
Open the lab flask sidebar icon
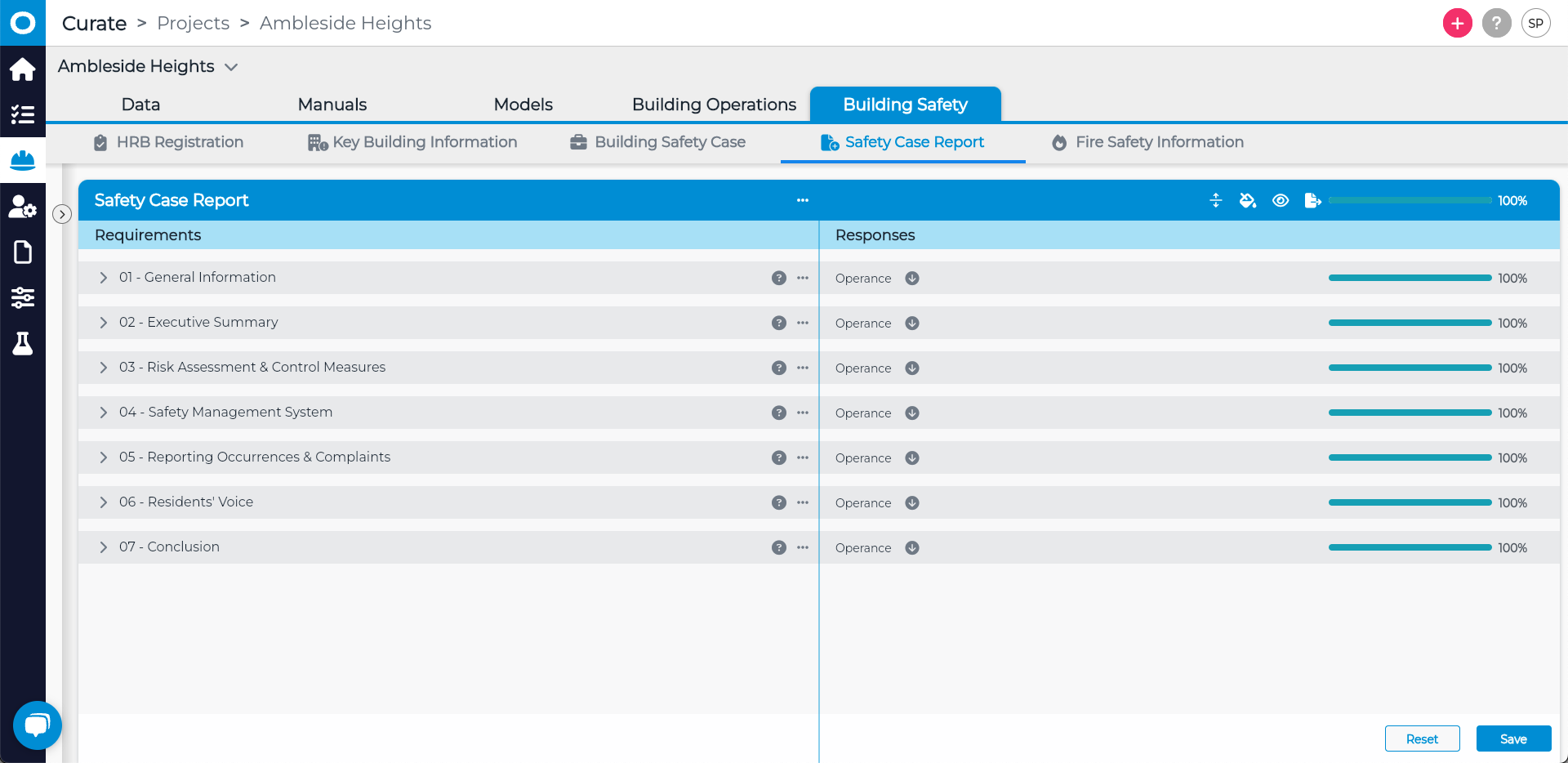point(23,344)
